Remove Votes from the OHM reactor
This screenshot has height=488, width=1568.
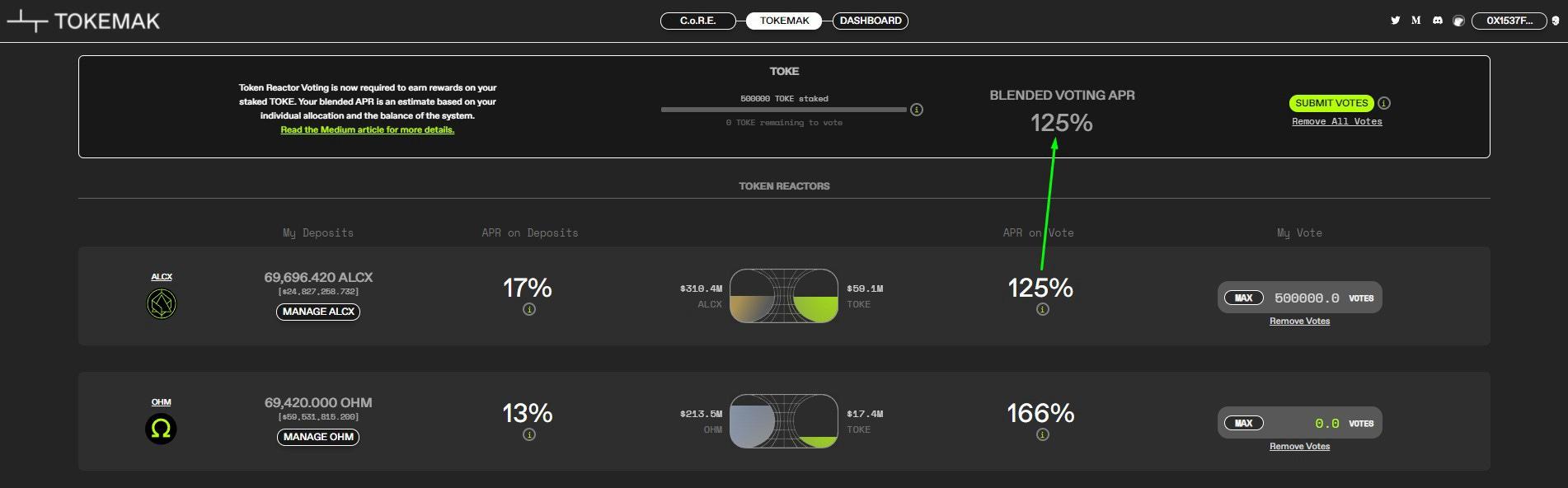coord(1300,446)
